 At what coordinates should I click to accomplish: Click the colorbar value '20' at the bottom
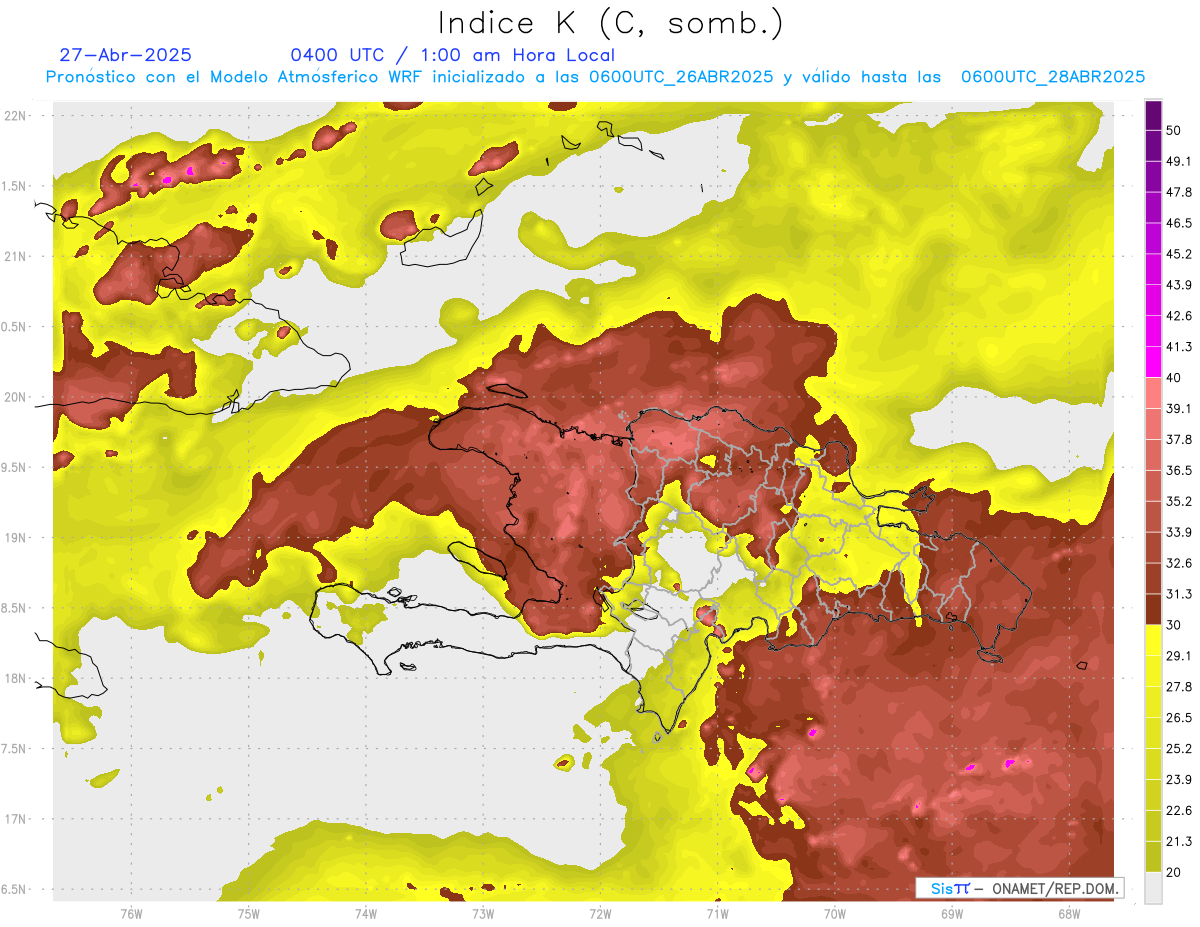pyautogui.click(x=1174, y=873)
